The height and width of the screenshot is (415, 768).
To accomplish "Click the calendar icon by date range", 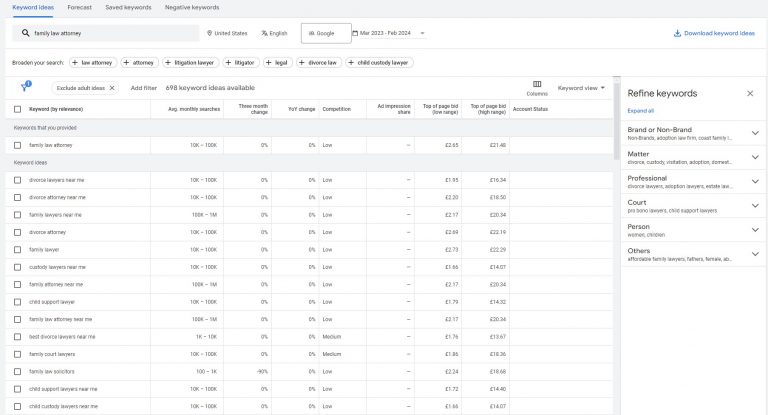I will [x=355, y=33].
